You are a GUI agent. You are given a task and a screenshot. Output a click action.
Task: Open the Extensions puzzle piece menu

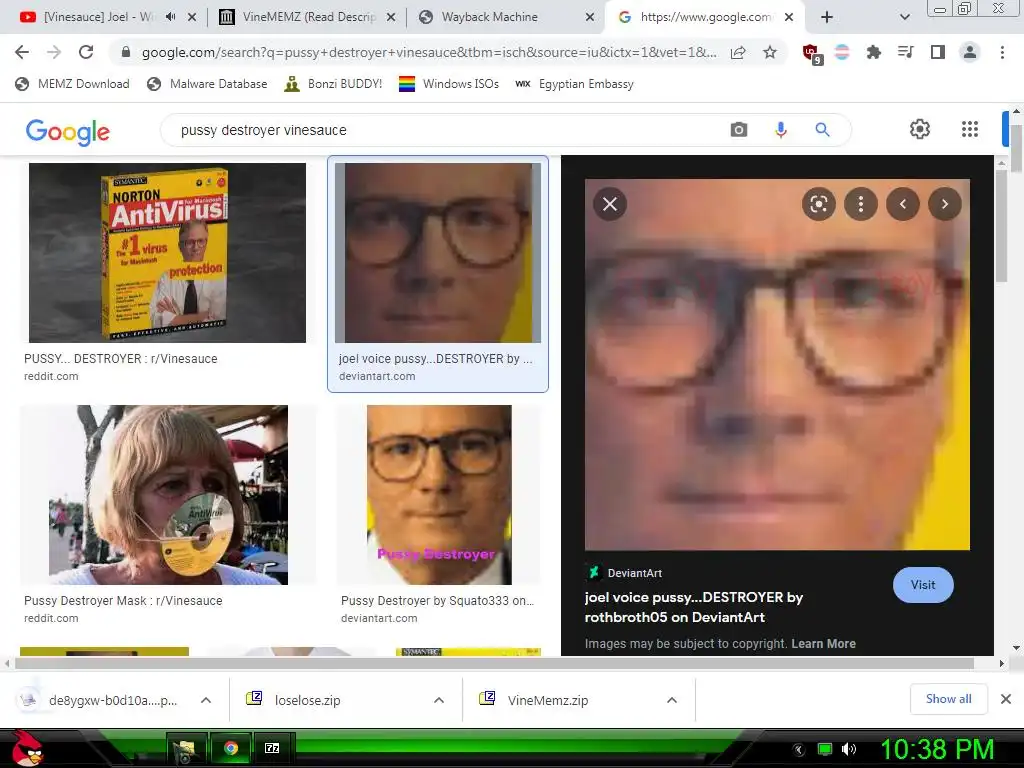(873, 52)
